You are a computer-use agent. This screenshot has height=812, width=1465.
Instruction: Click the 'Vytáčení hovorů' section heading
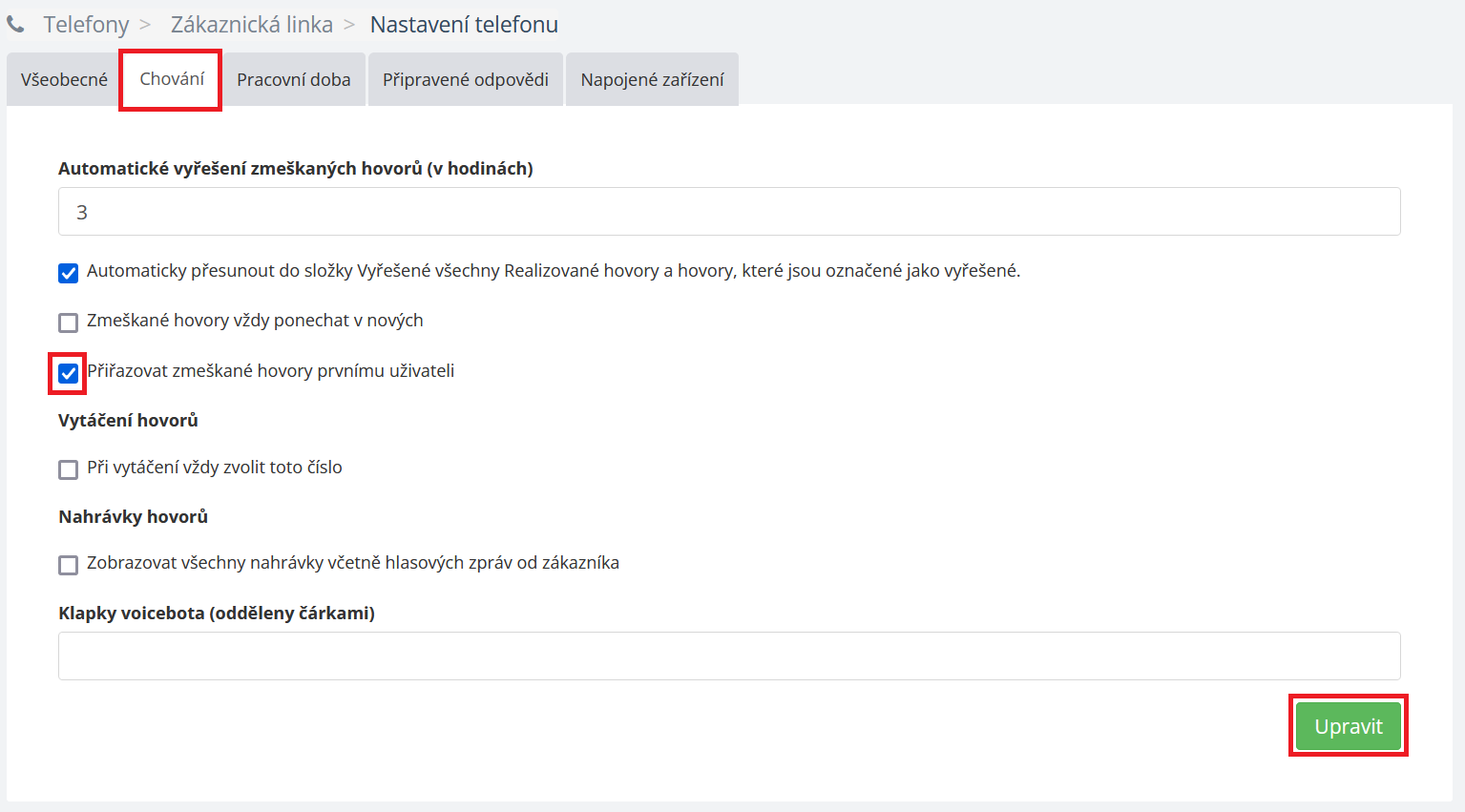click(128, 421)
